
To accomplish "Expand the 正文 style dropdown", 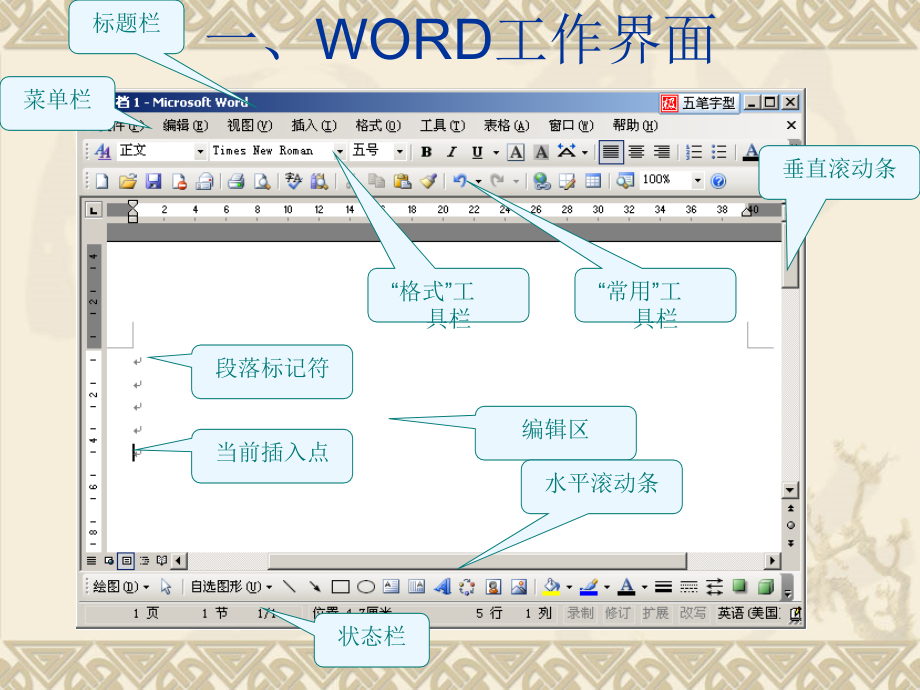I will pyautogui.click(x=200, y=151).
